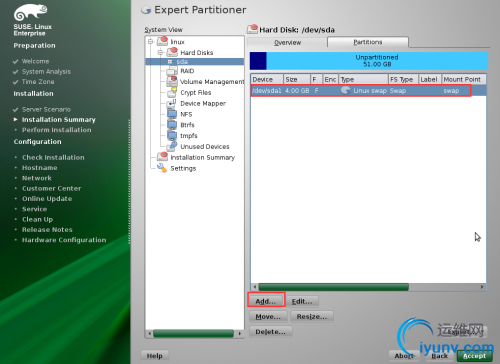This screenshot has width=500, height=364.
Task: Click Installation Summary step in the sidebar
Action: point(59,119)
